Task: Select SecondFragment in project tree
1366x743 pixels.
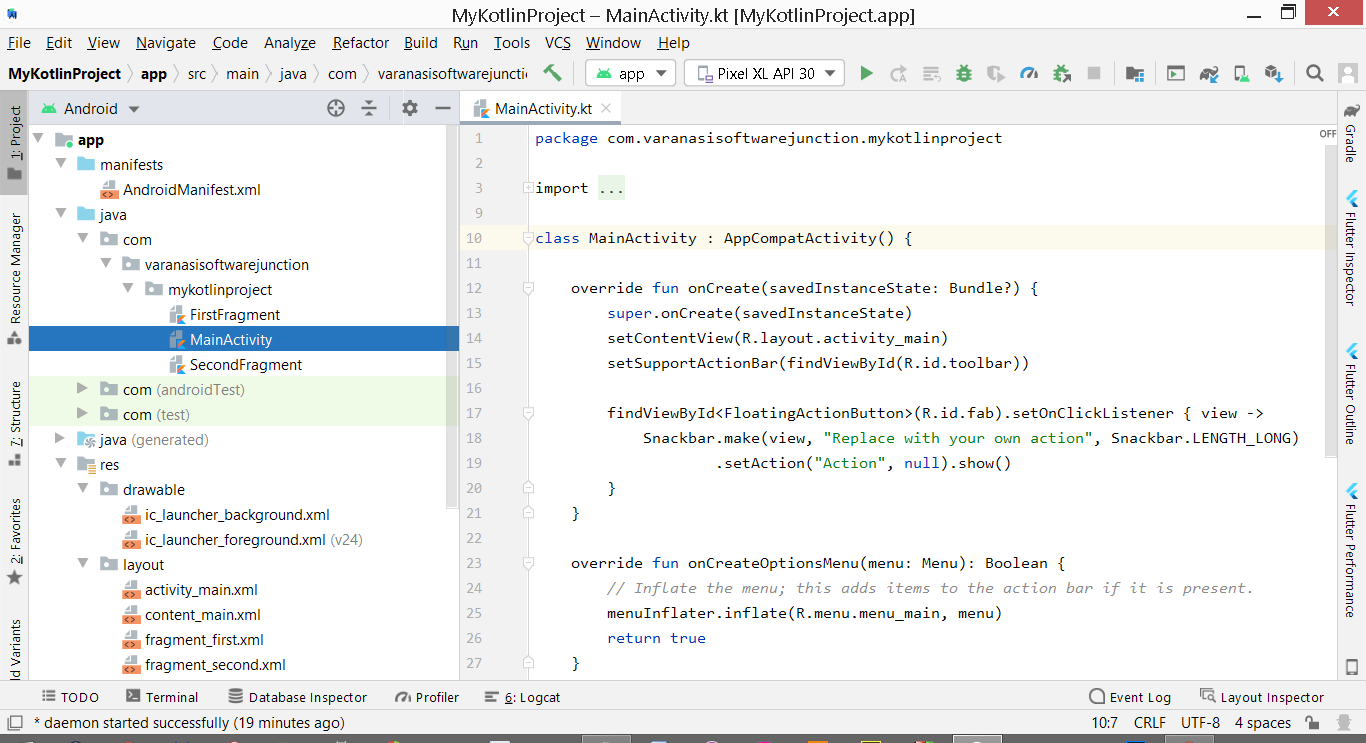Action: pyautogui.click(x=235, y=364)
